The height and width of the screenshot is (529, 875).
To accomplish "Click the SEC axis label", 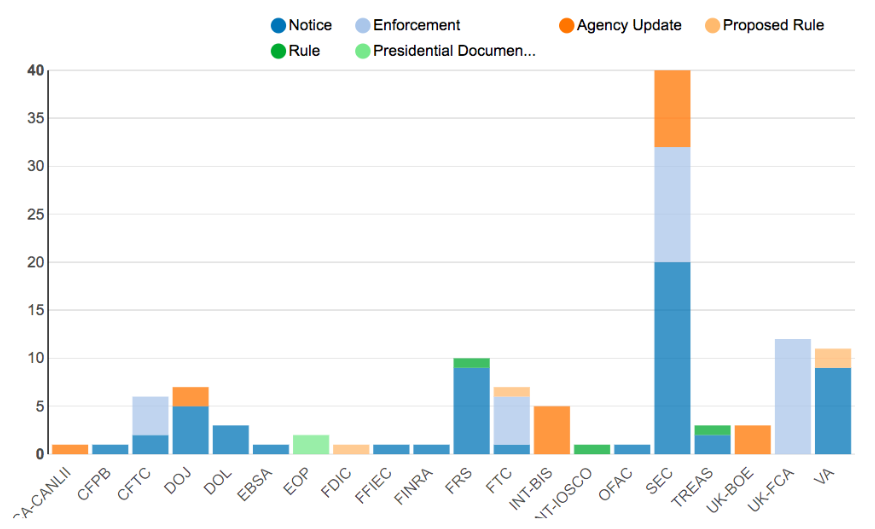I will click(658, 482).
